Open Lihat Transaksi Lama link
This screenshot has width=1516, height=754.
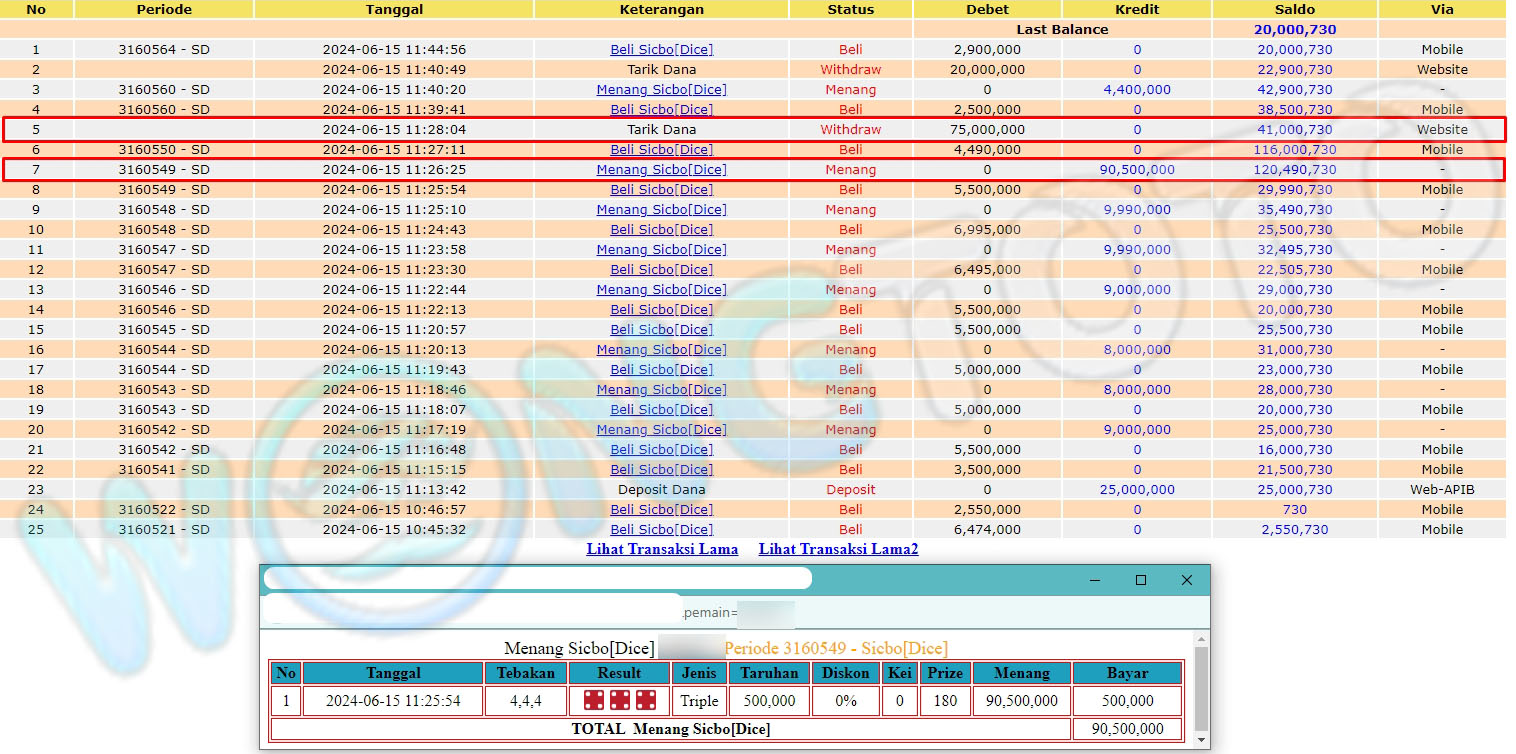click(662, 549)
